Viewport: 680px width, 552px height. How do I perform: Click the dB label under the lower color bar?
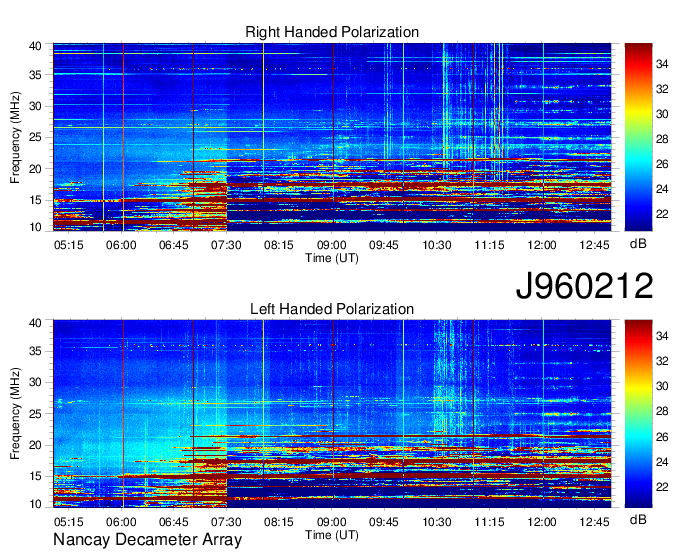[638, 519]
